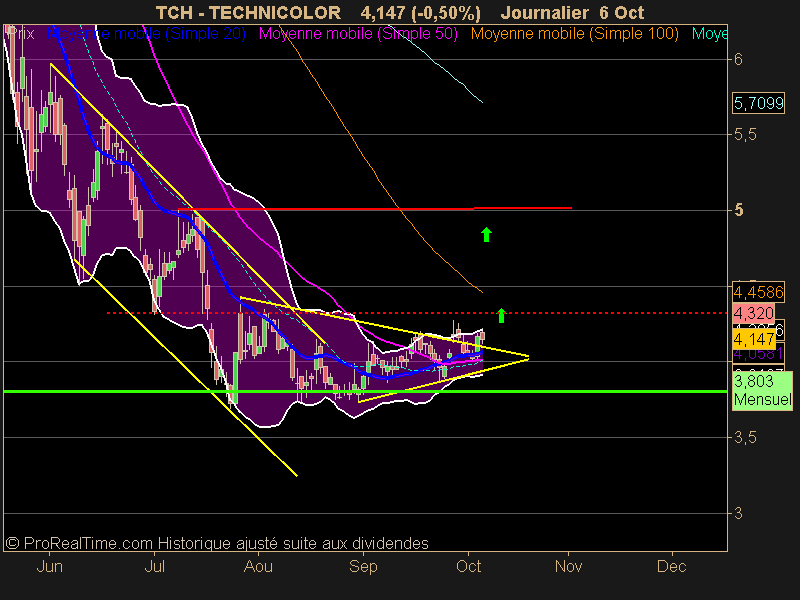Viewport: 800px width, 600px height.
Task: Click the price change '4,147 (-0,50%)'
Action: coord(420,12)
